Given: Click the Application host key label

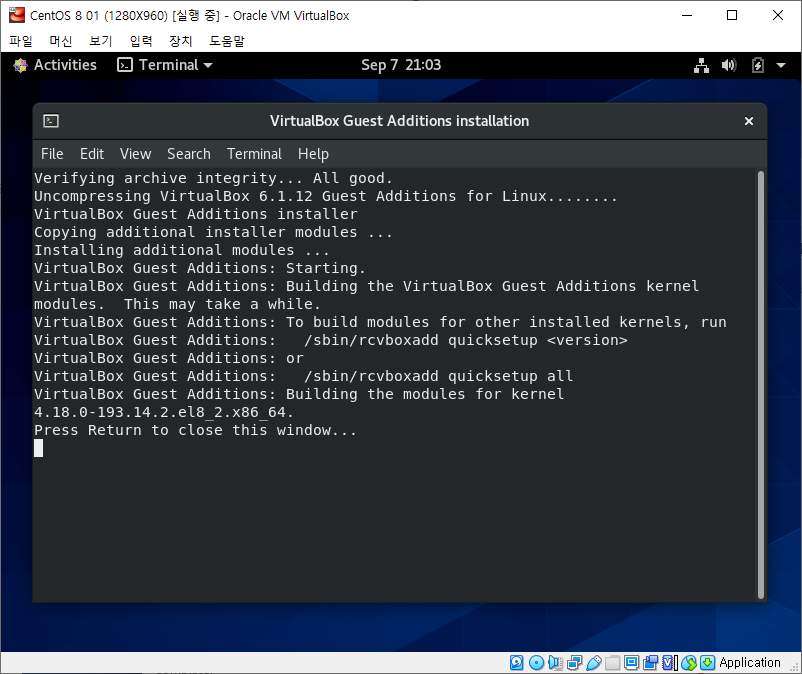Looking at the screenshot, I should [750, 663].
